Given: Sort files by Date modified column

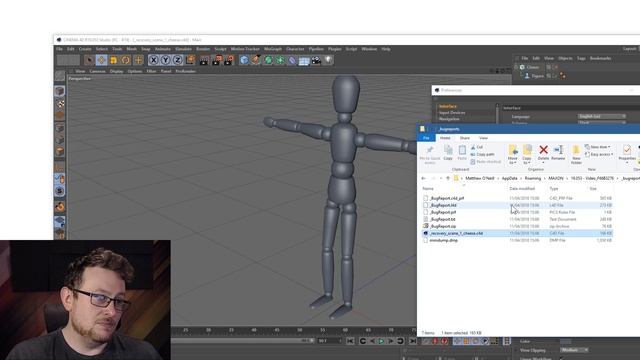Looking at the screenshot, I should 522,189.
